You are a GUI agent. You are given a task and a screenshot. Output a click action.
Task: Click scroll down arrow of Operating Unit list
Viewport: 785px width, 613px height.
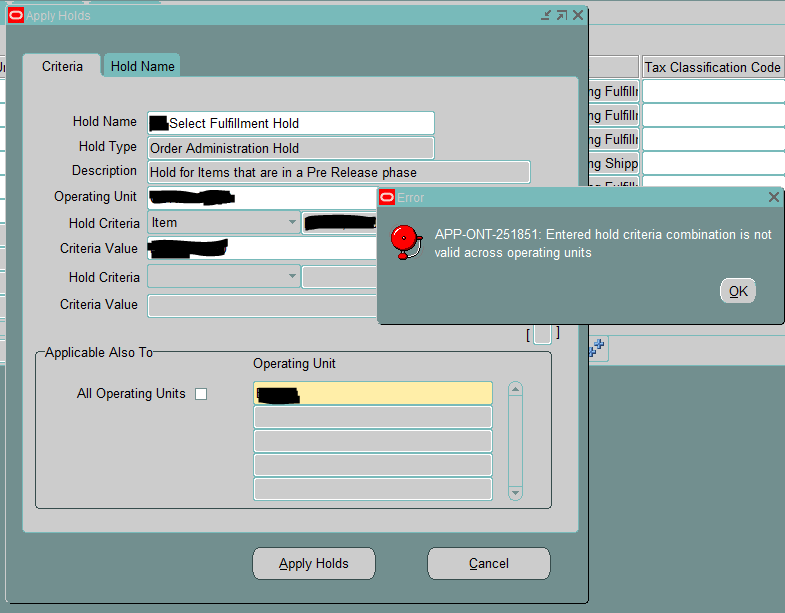point(515,493)
